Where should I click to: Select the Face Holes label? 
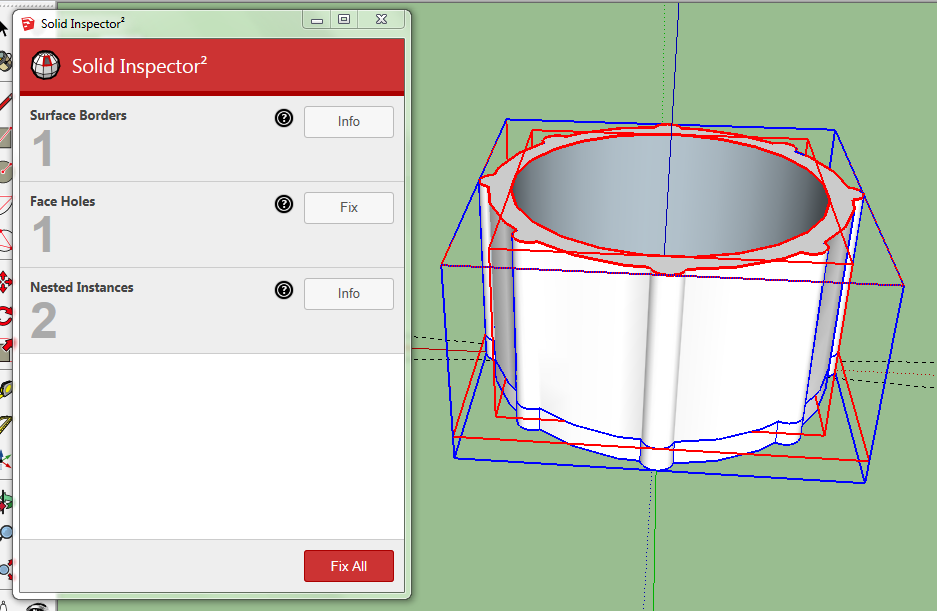tap(63, 201)
